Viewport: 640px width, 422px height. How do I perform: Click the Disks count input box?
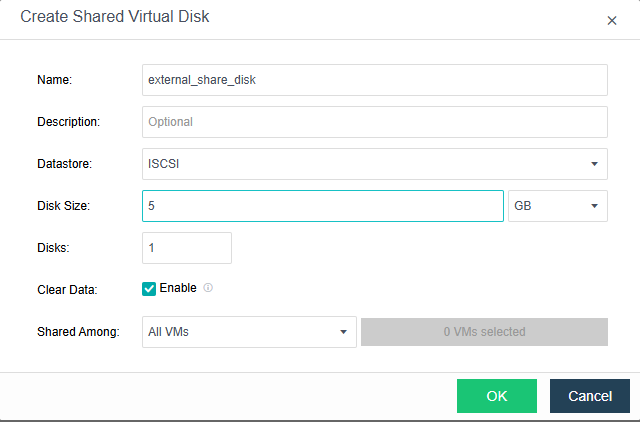(x=187, y=248)
